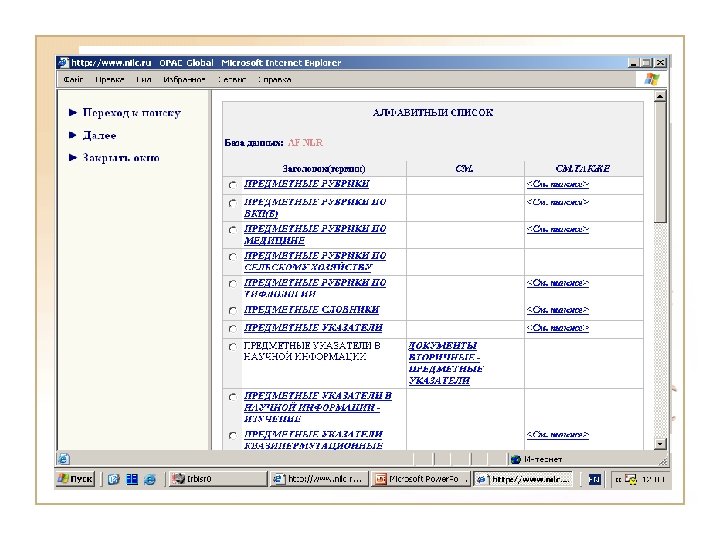Click the IE icon in the title bar

click(x=63, y=62)
